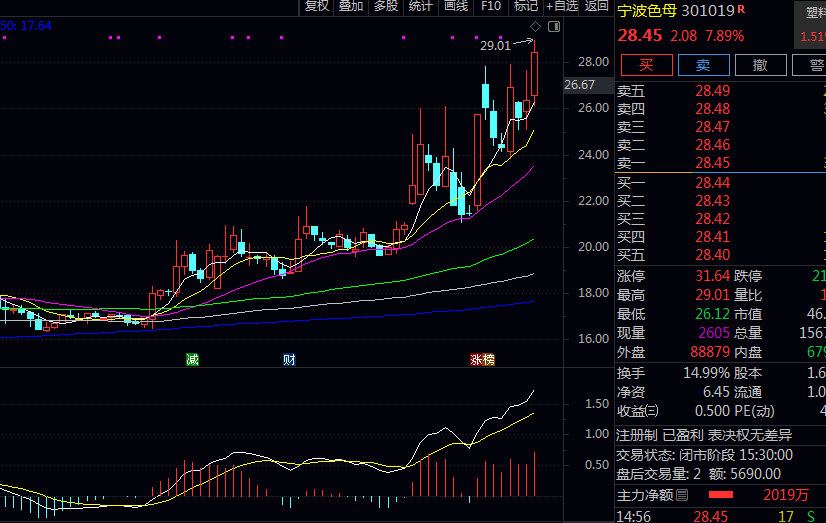
Task: Open the 复权 menu
Action: (317, 6)
